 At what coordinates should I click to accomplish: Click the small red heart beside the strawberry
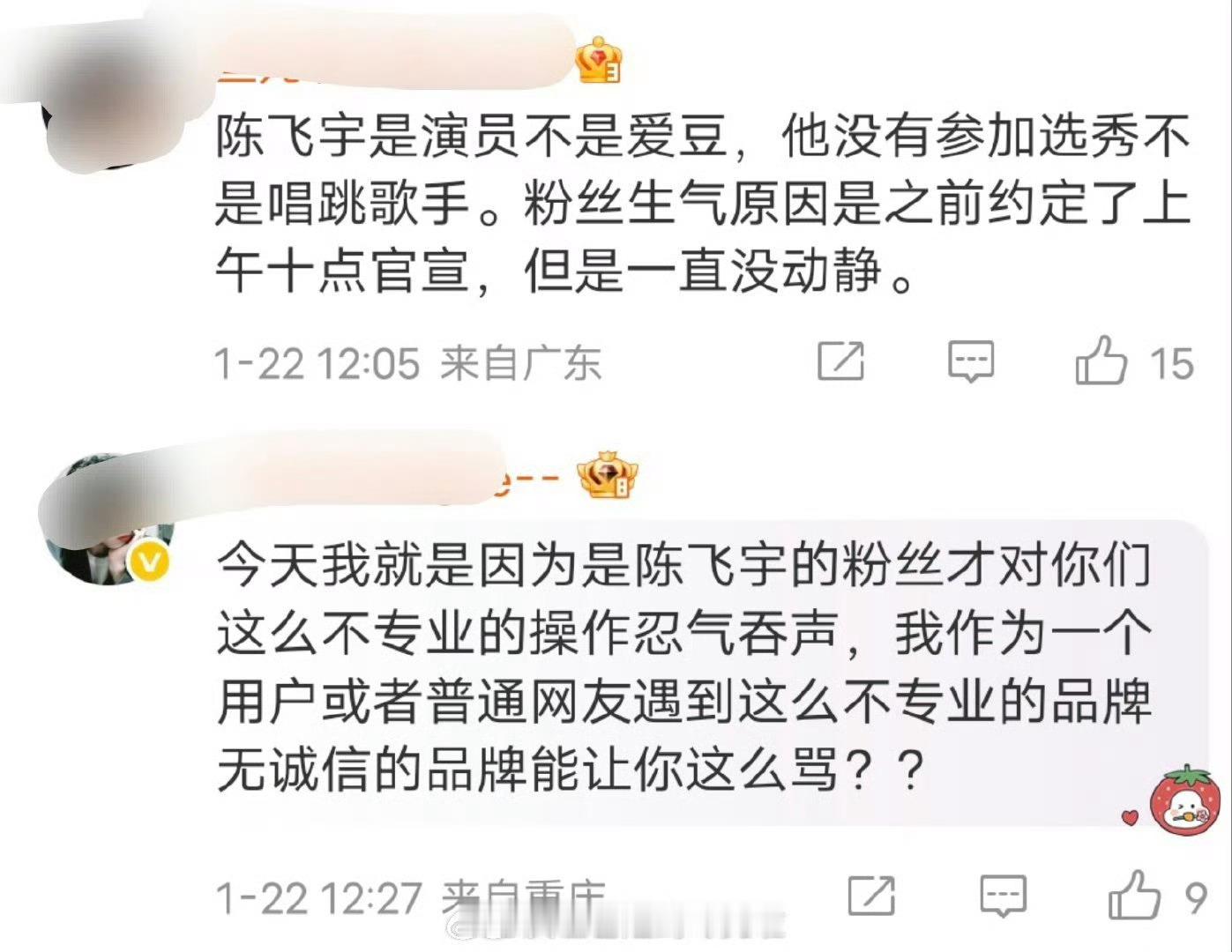1130,817
